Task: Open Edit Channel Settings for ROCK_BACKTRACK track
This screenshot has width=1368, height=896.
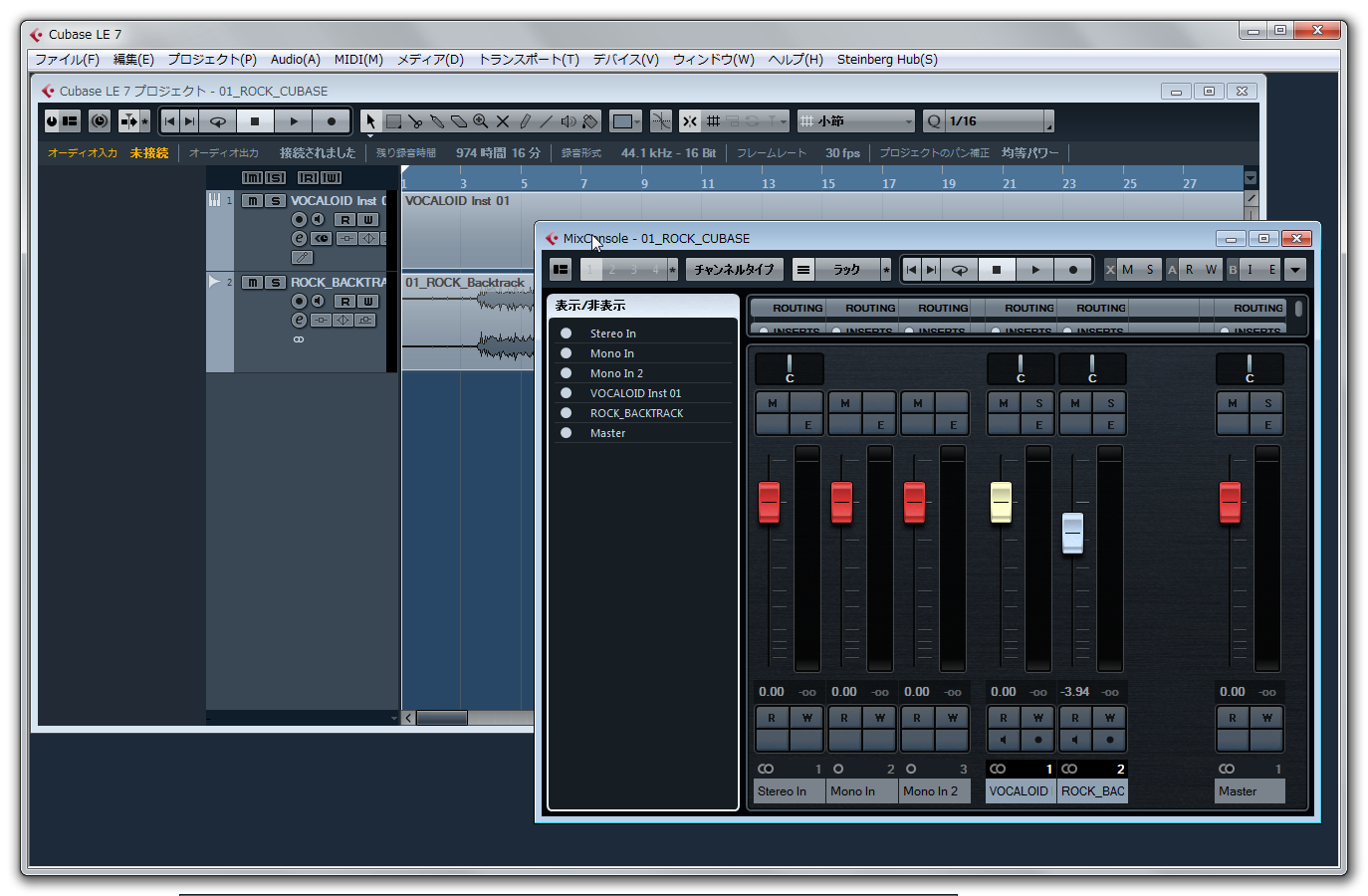Action: point(299,320)
